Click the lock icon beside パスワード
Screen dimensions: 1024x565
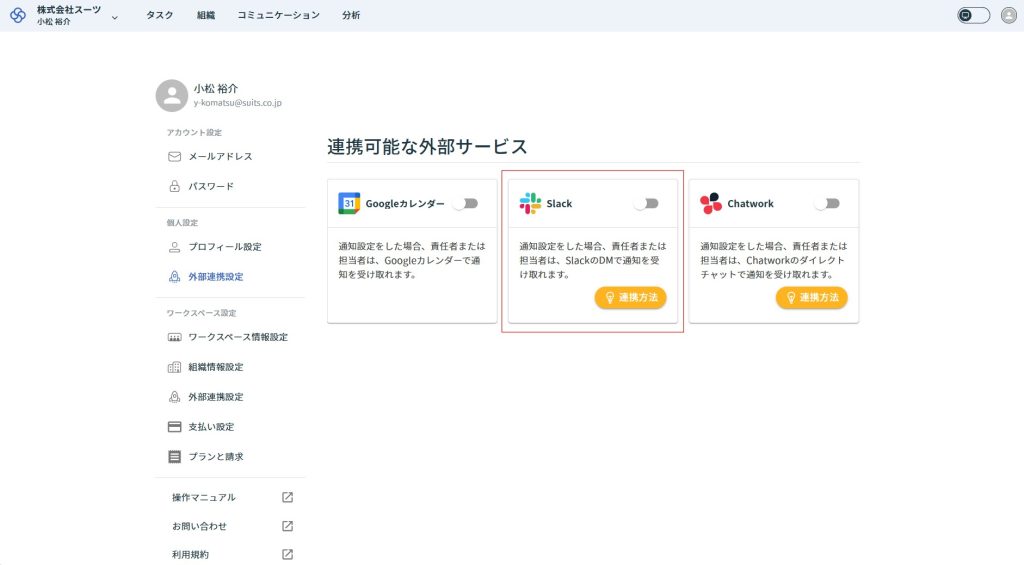pyautogui.click(x=174, y=186)
